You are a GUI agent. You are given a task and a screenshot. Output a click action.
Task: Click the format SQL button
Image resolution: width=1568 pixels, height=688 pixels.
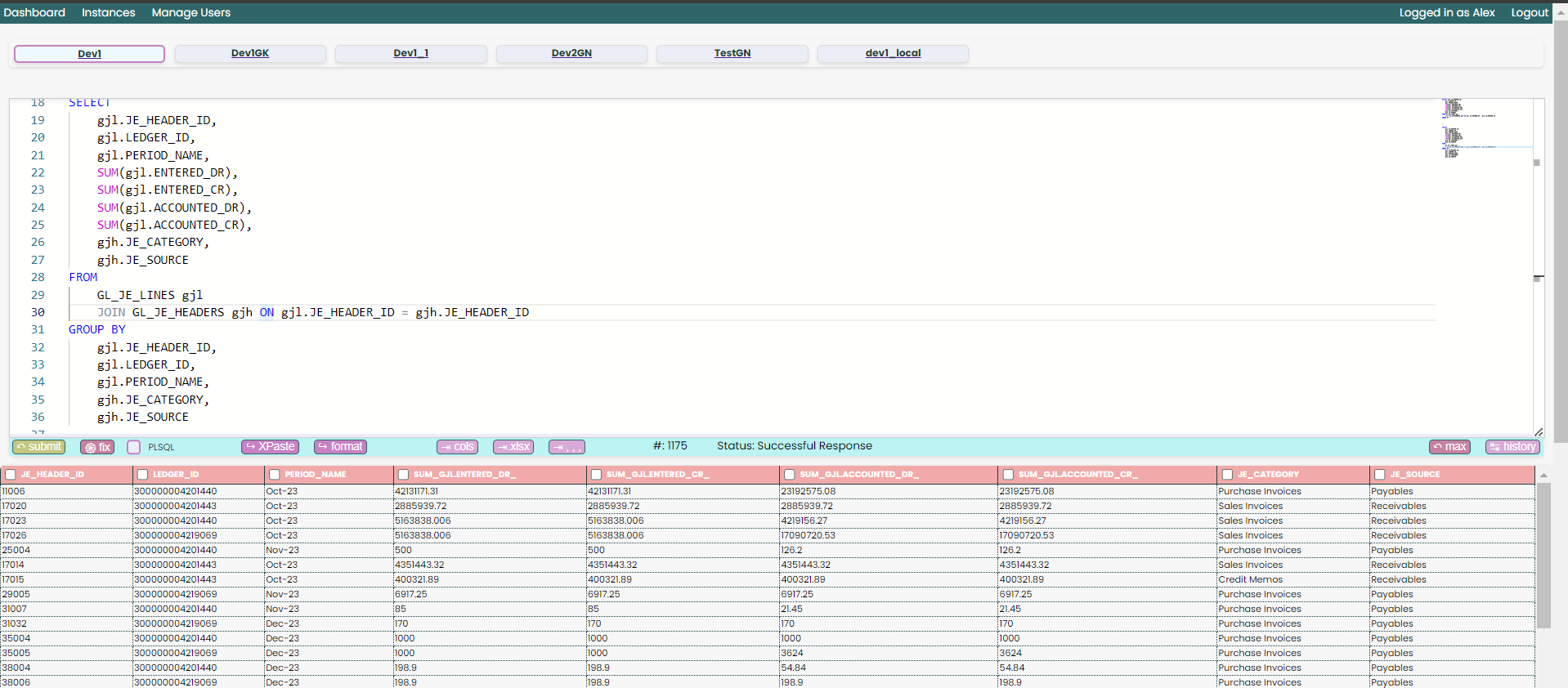point(340,447)
